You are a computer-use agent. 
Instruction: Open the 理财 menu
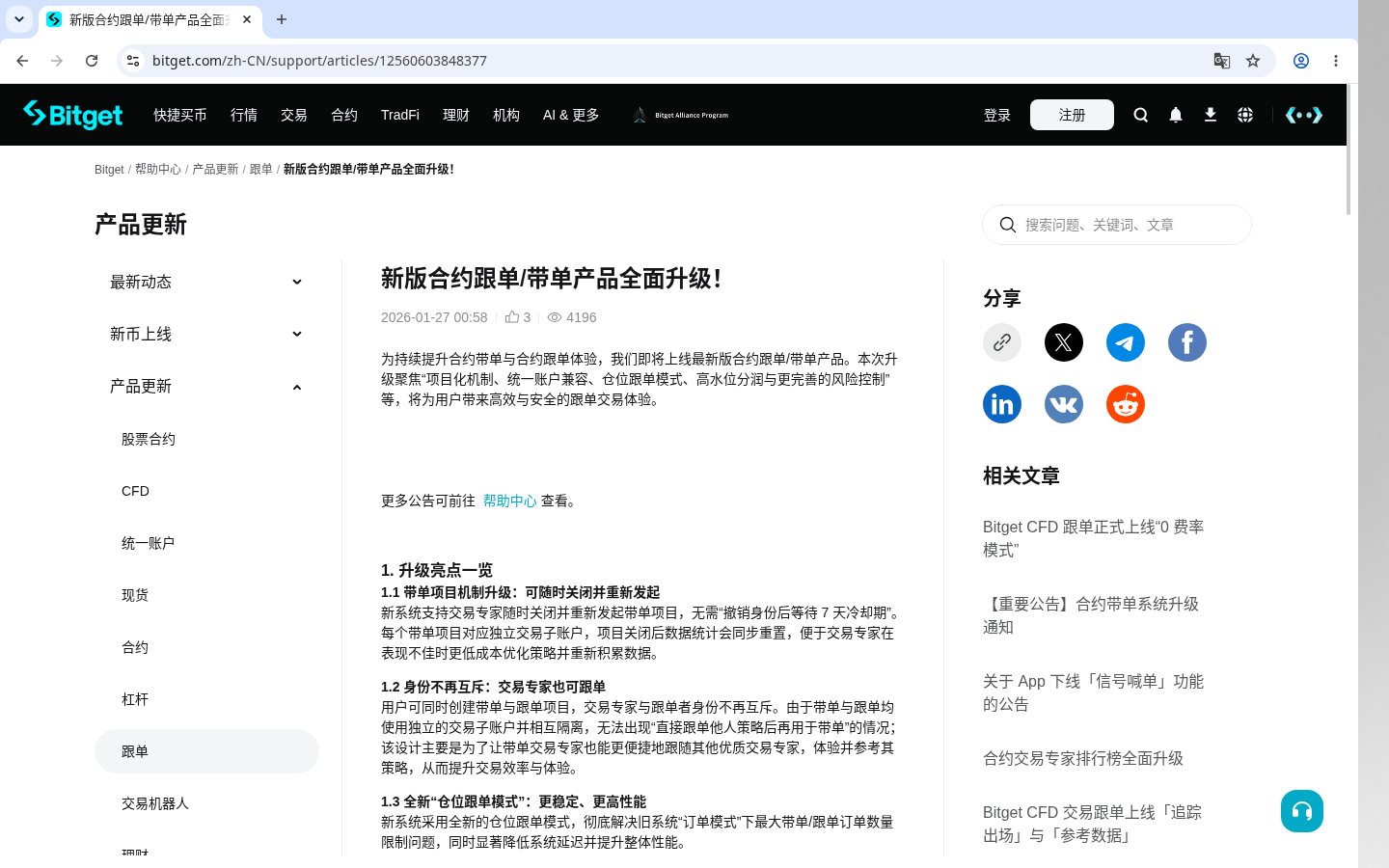[456, 115]
